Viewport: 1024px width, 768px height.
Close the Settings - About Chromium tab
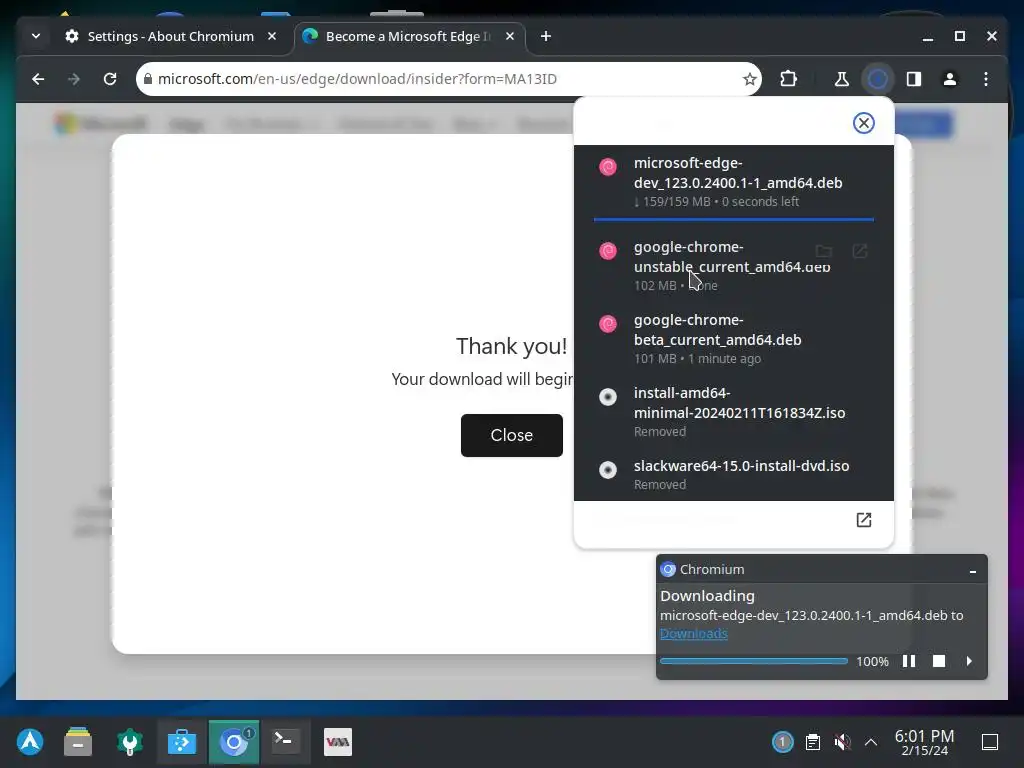pyautogui.click(x=272, y=36)
